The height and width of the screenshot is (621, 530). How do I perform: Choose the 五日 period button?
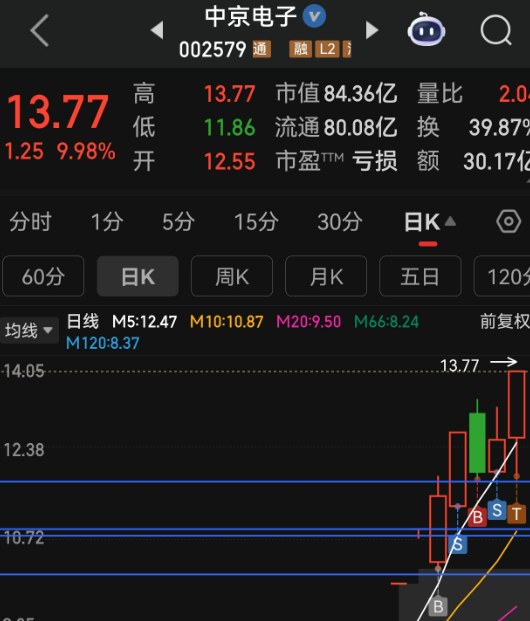pyautogui.click(x=420, y=276)
